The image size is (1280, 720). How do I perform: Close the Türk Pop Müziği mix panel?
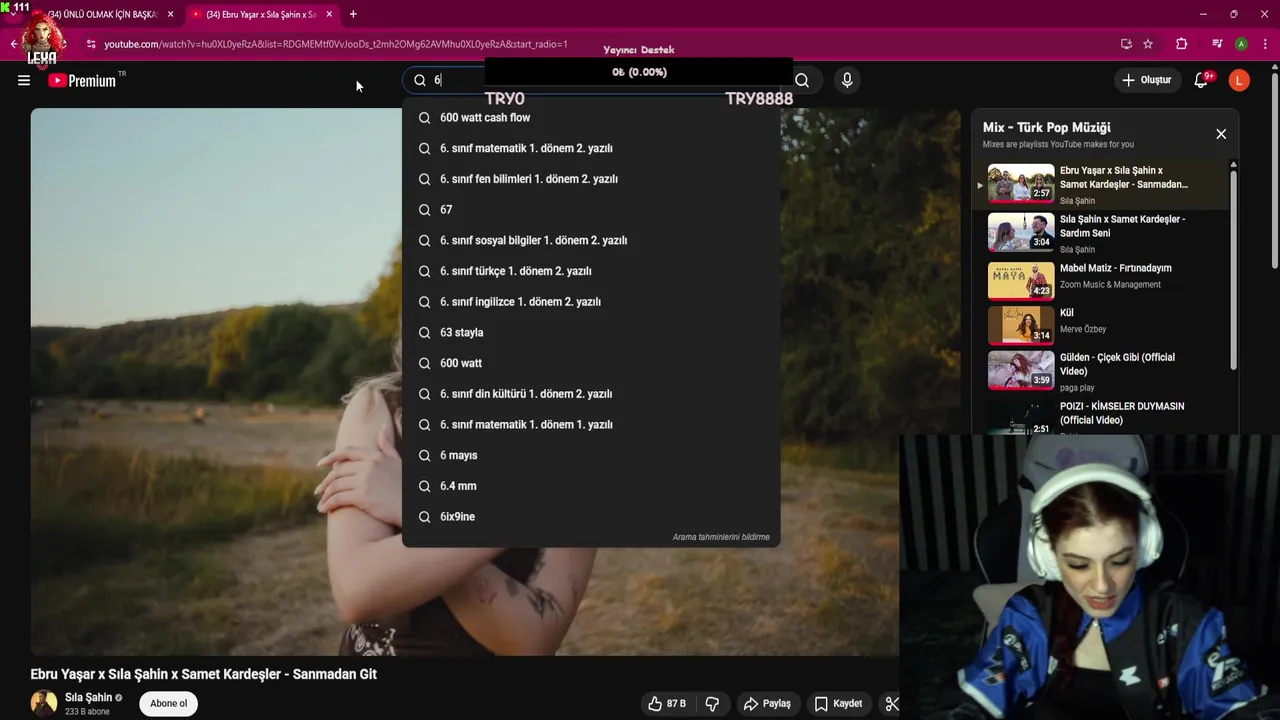pos(1221,134)
